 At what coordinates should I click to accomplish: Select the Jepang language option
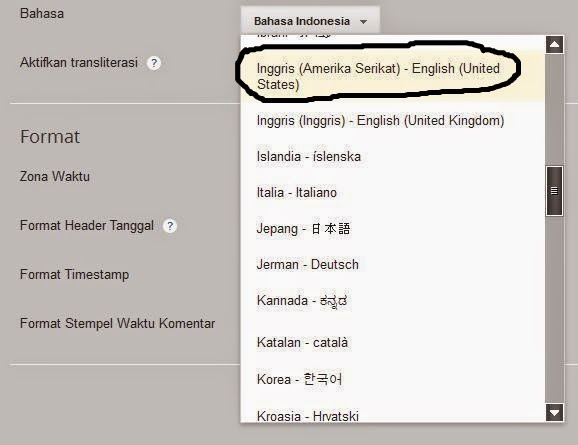(393, 229)
